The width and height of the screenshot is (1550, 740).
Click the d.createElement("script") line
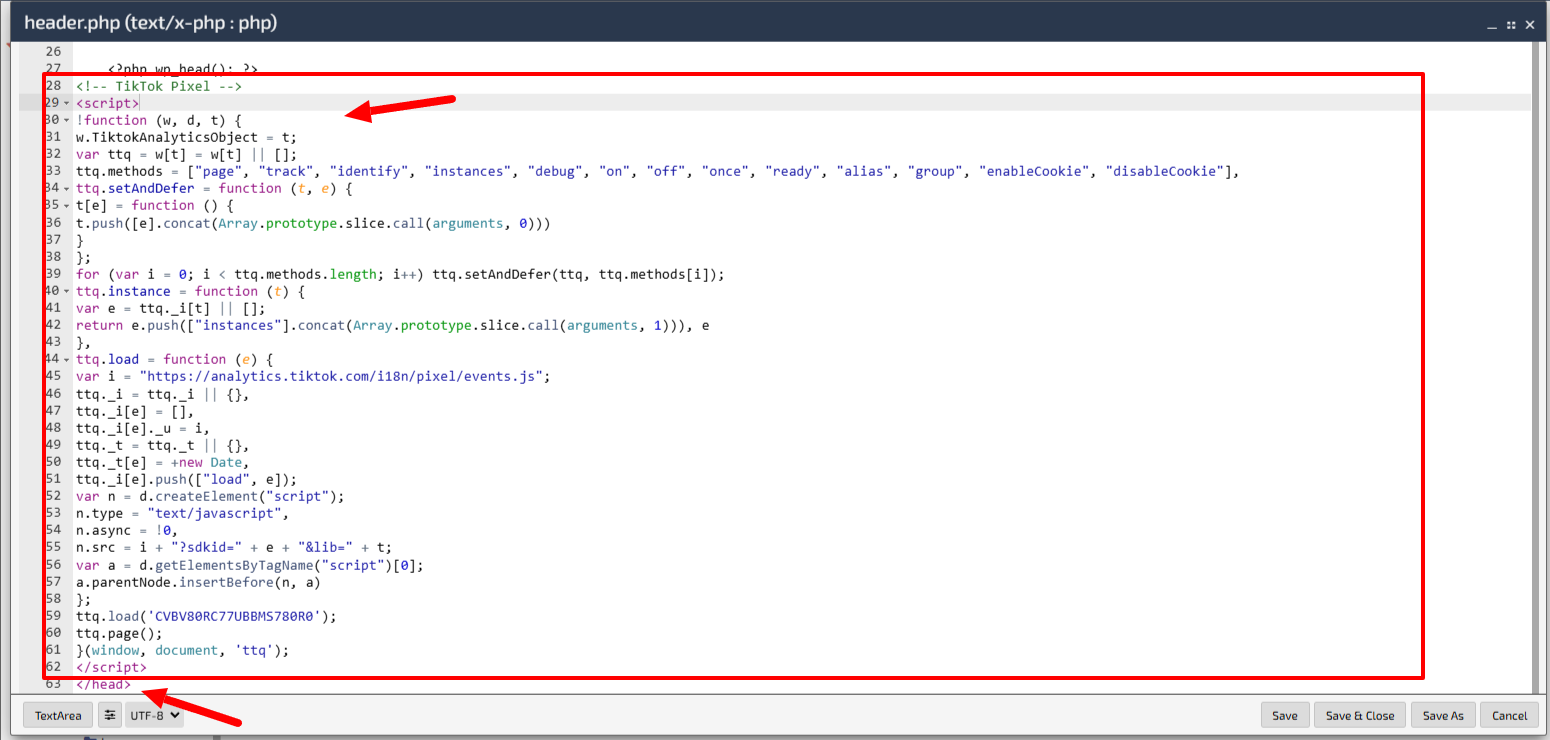[210, 496]
